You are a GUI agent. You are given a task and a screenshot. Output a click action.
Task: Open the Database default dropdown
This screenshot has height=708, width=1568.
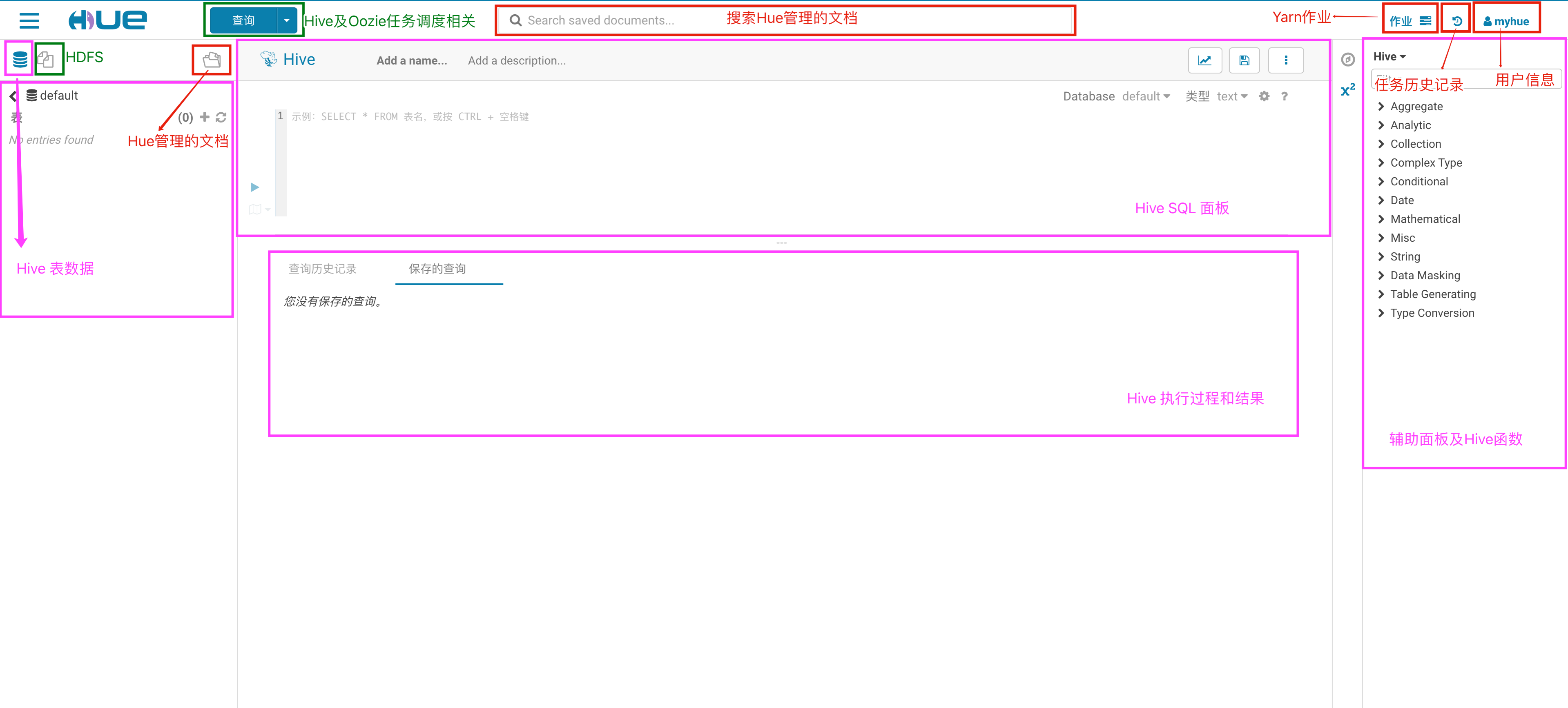pyautogui.click(x=1146, y=96)
